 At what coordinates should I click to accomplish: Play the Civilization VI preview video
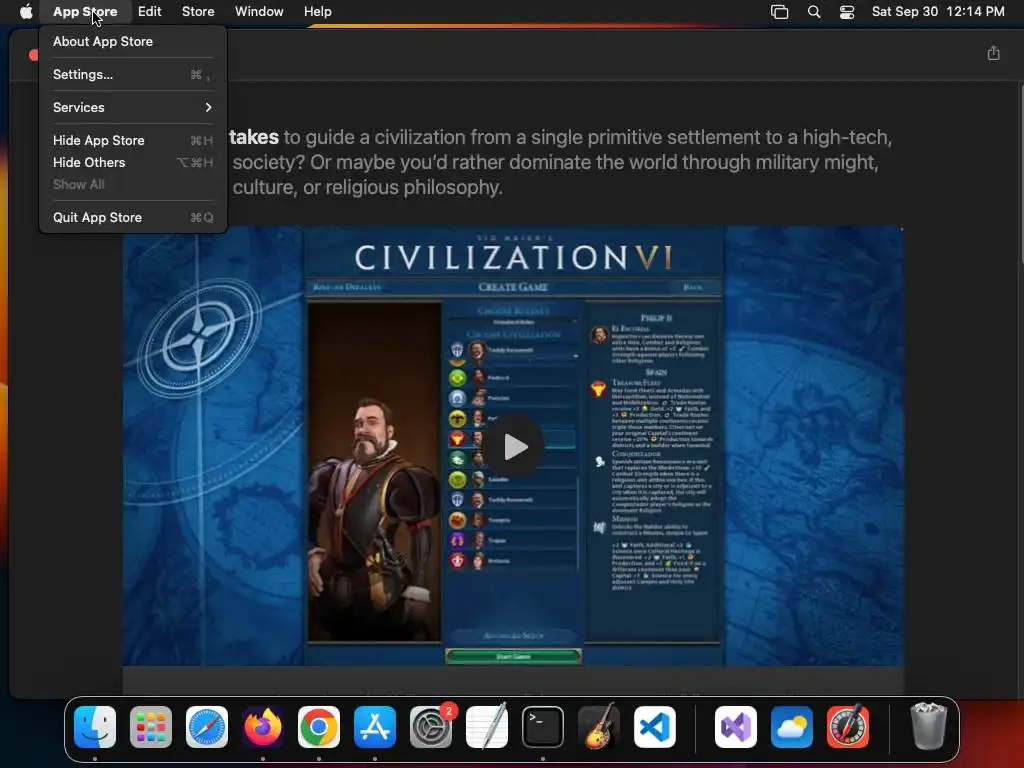point(515,447)
